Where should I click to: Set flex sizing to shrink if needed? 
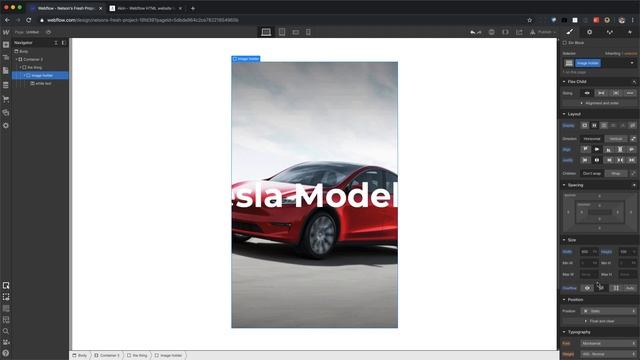click(x=587, y=93)
